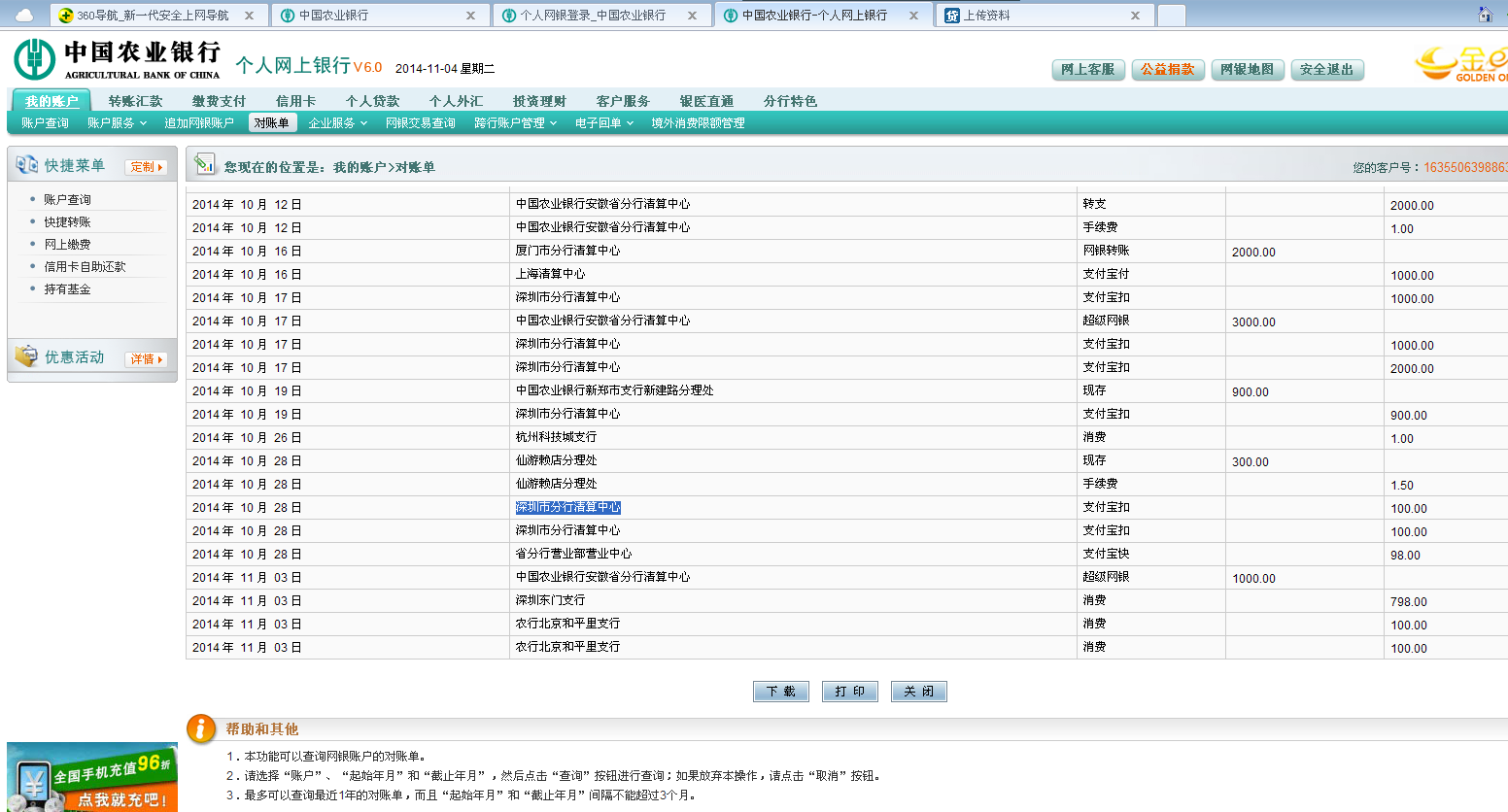Click the cloud icon left of tabs

(x=23, y=16)
